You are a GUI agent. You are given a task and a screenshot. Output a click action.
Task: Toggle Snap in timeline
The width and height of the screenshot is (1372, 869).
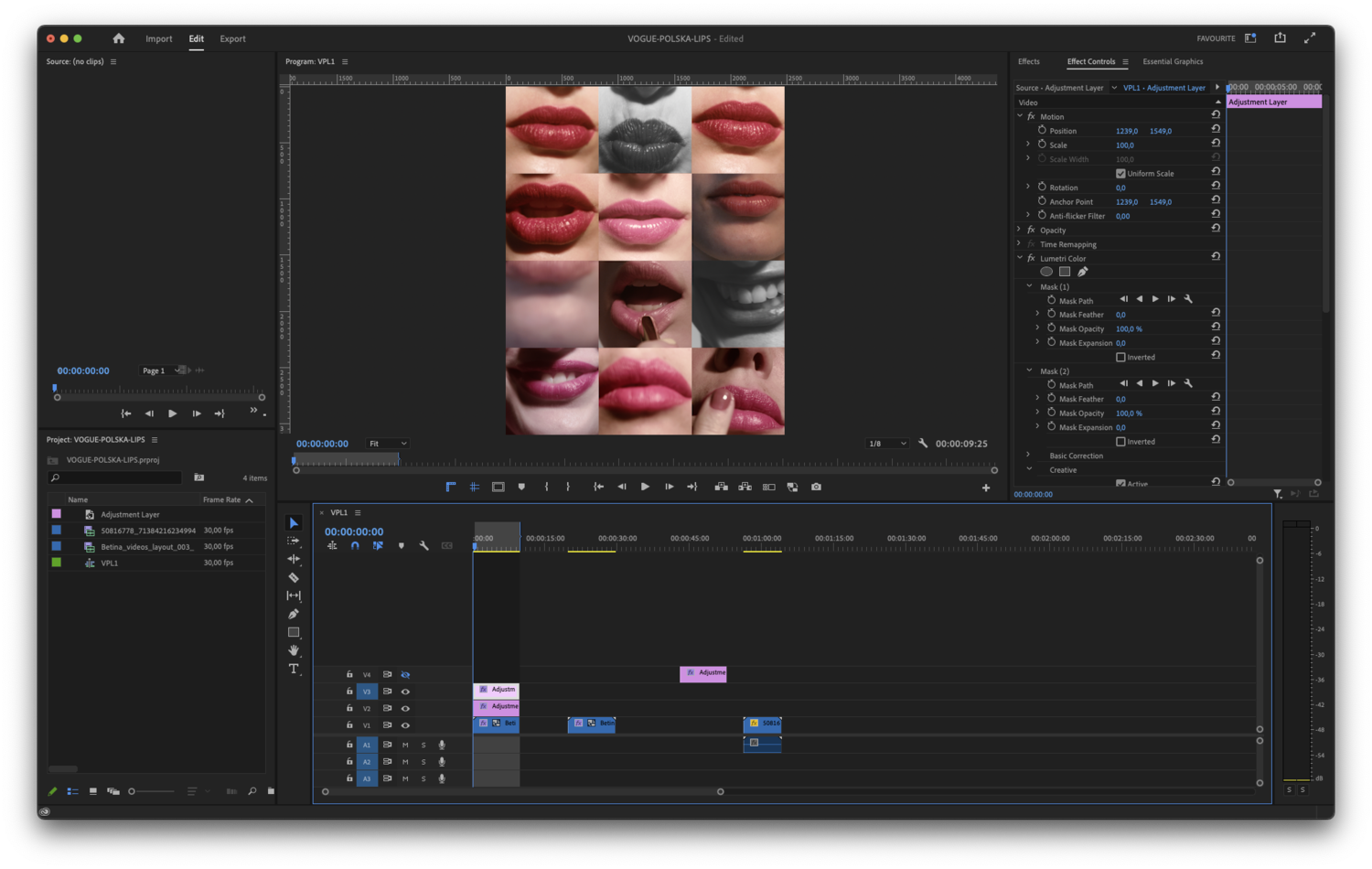coord(355,546)
